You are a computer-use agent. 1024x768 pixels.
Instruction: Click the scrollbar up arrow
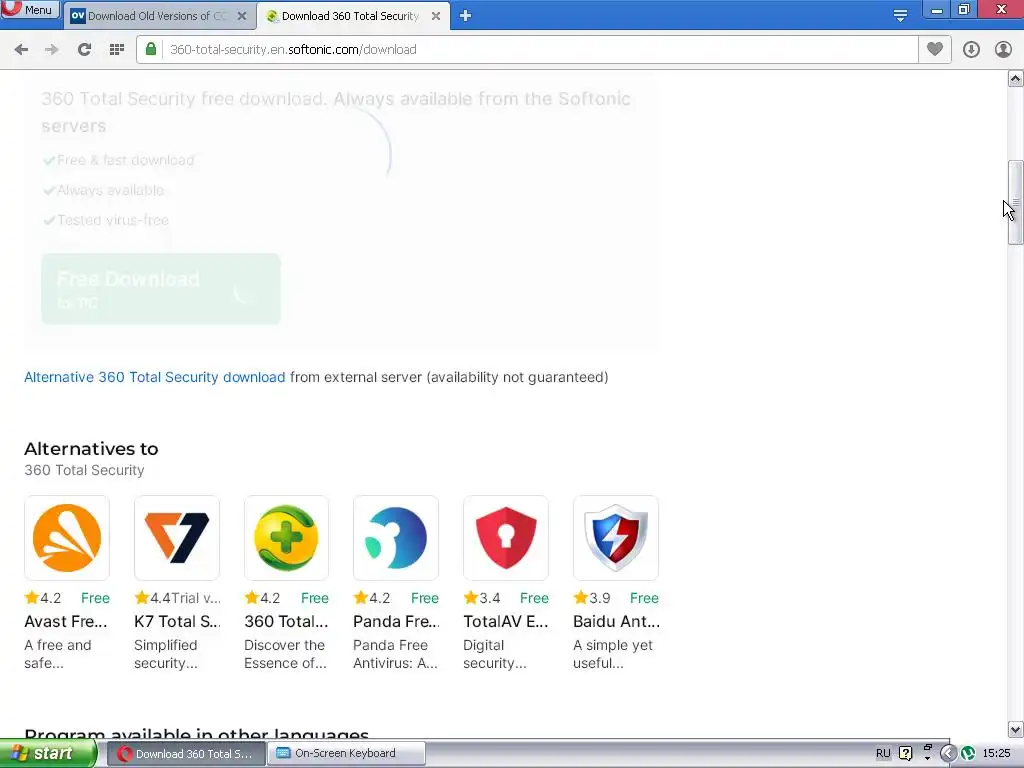click(1015, 78)
